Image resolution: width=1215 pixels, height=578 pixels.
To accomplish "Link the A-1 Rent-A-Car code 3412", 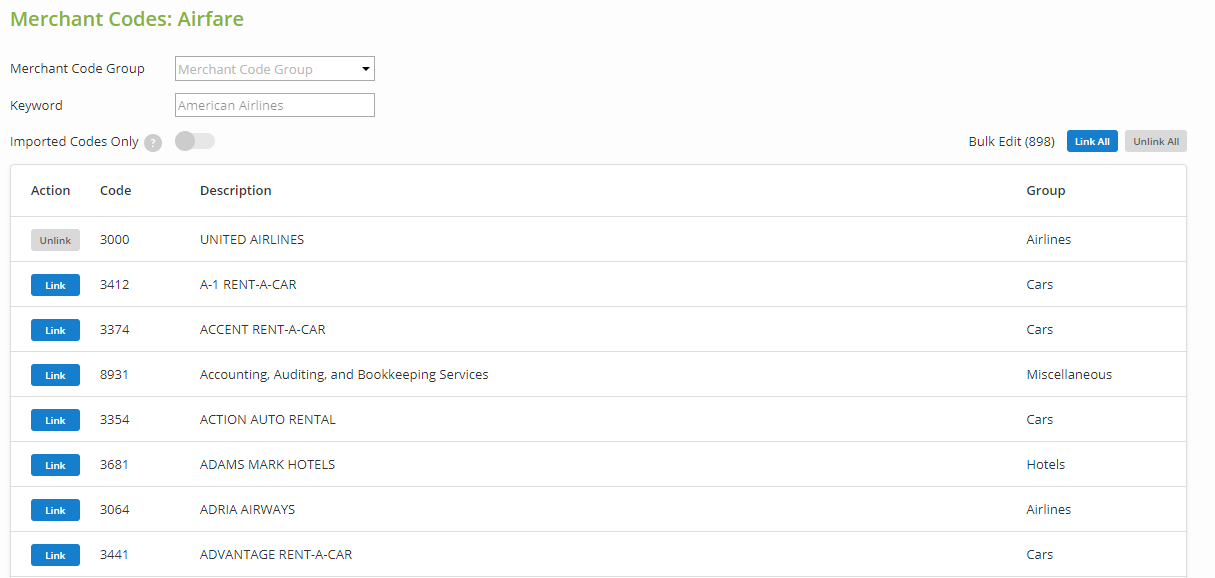I will click(x=55, y=285).
